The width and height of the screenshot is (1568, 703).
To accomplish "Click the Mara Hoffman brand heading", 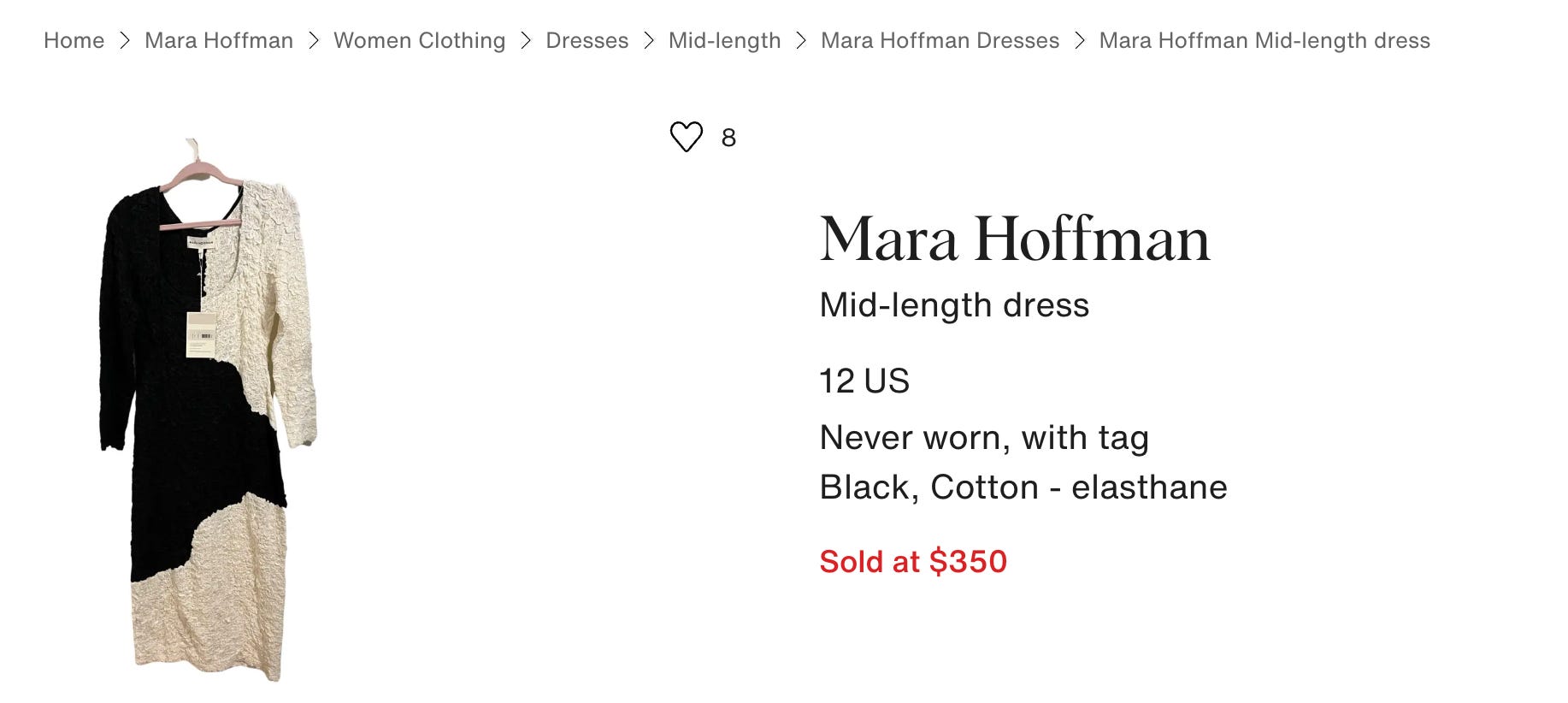I will click(x=1014, y=239).
